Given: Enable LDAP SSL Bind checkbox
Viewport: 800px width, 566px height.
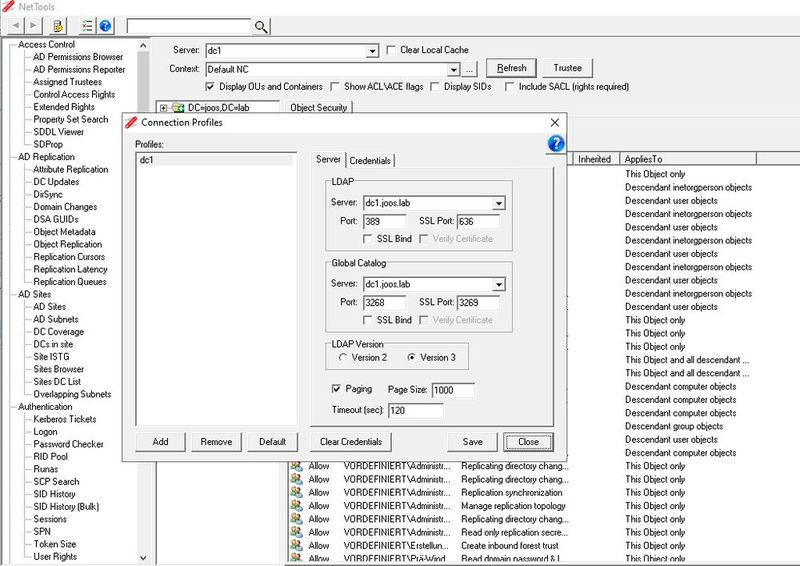Looking at the screenshot, I should click(367, 239).
